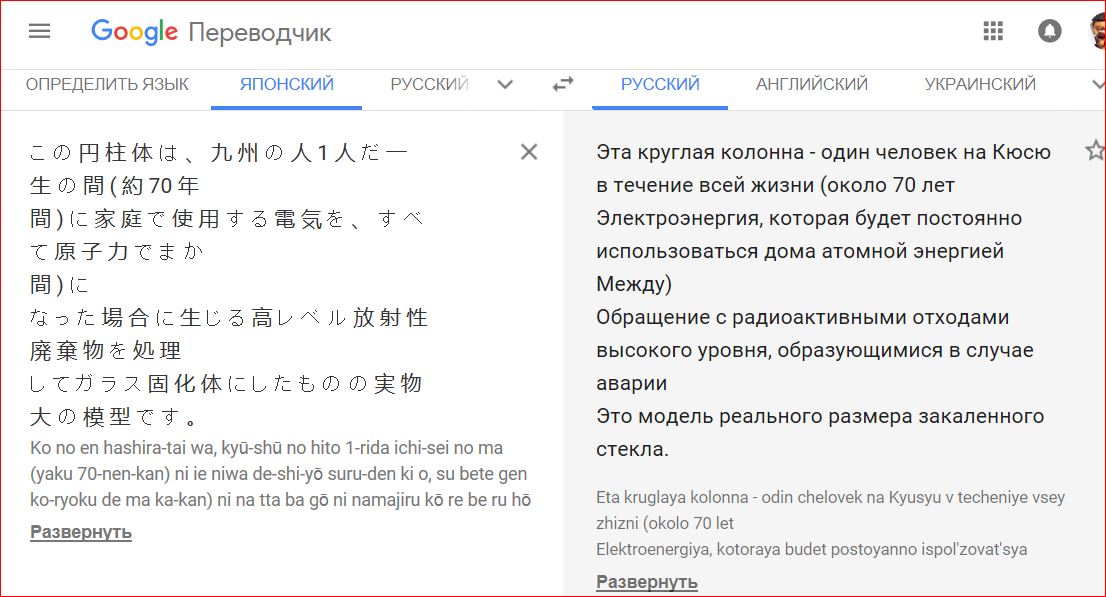Star the Russian translation
The width and height of the screenshot is (1106, 597).
point(1094,152)
